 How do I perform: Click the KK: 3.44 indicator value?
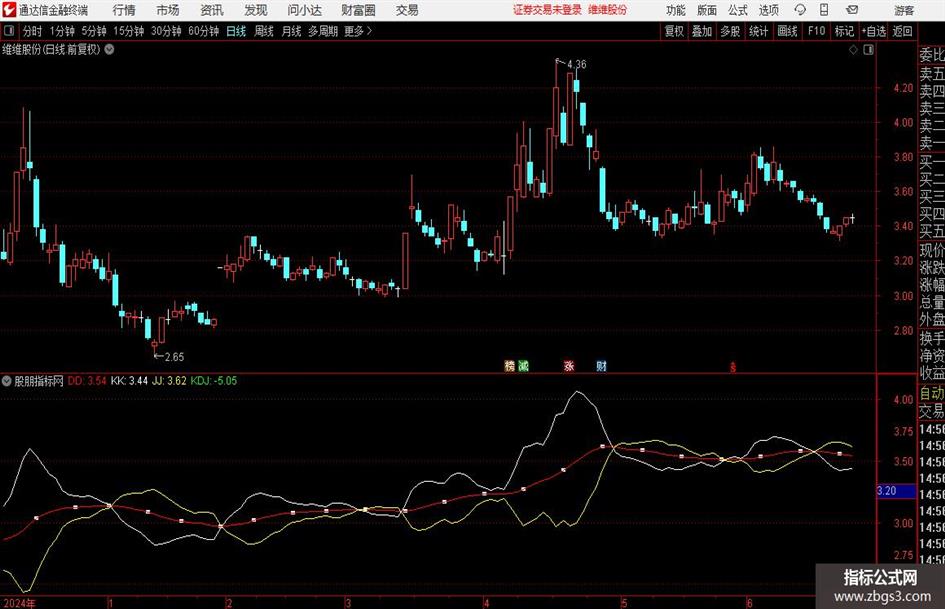pyautogui.click(x=129, y=381)
